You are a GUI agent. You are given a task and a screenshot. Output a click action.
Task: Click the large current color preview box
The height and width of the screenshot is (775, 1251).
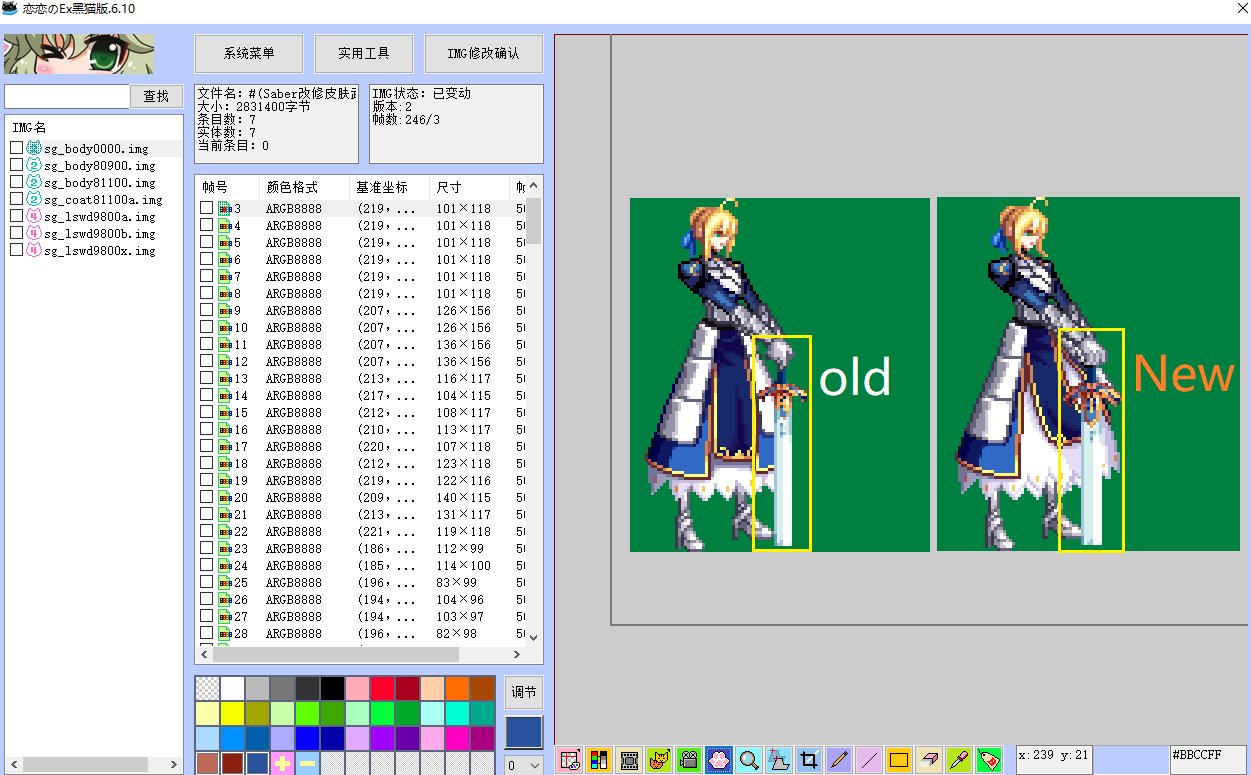coord(524,731)
